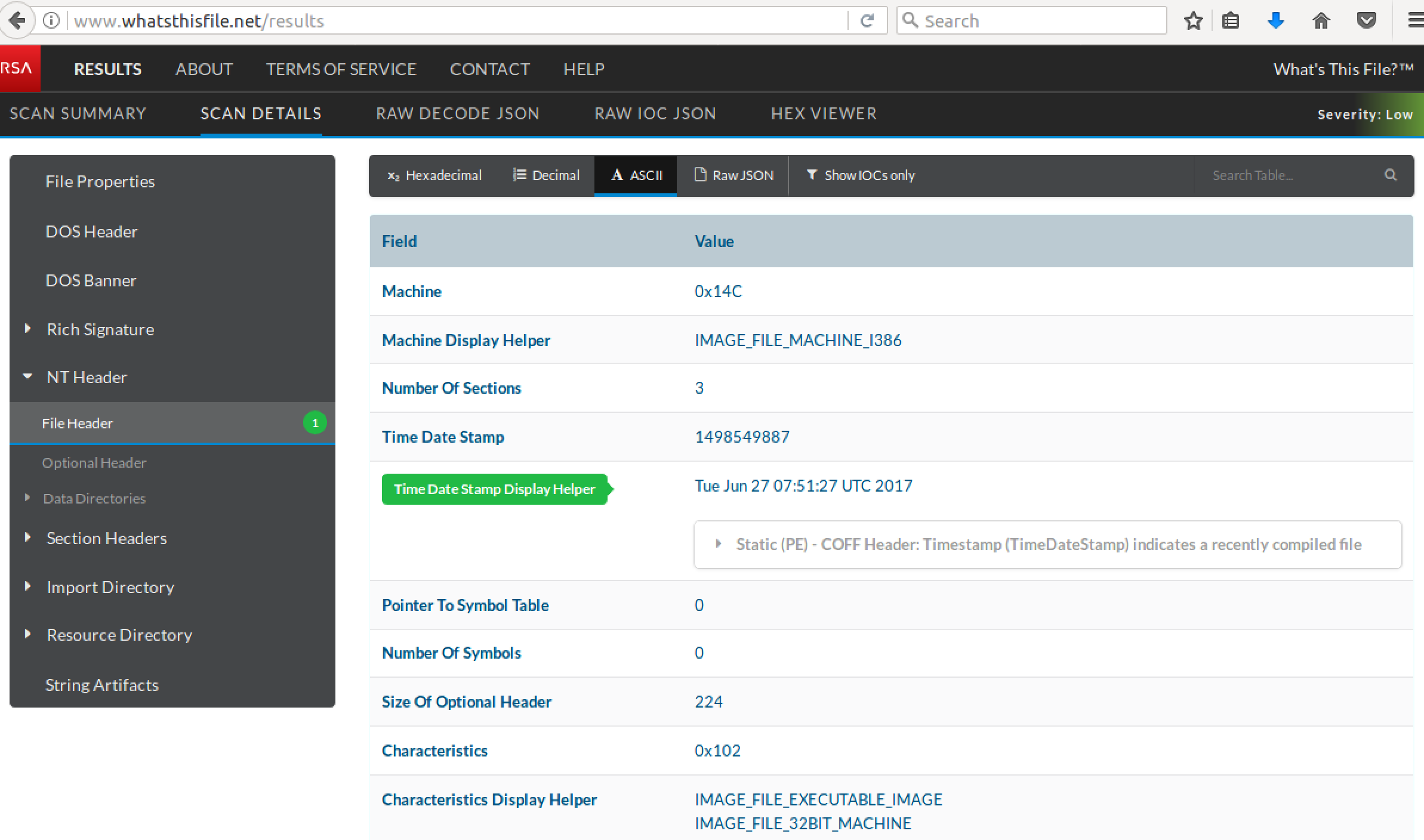The height and width of the screenshot is (840, 1424).
Task: Switch to the SCAN SUMMARY tab
Action: (78, 113)
